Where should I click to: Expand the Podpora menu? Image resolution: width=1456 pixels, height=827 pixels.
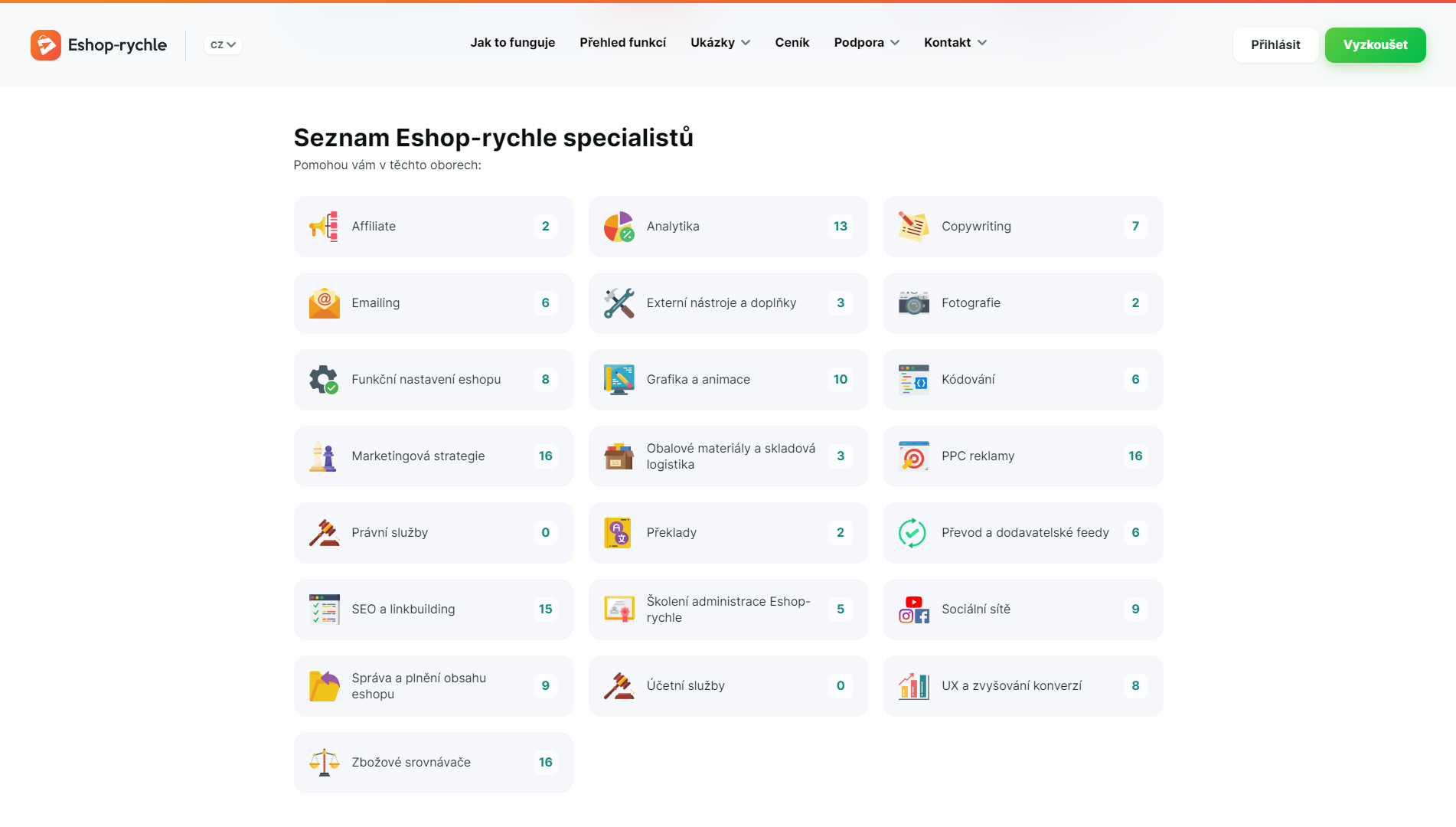pos(867,43)
